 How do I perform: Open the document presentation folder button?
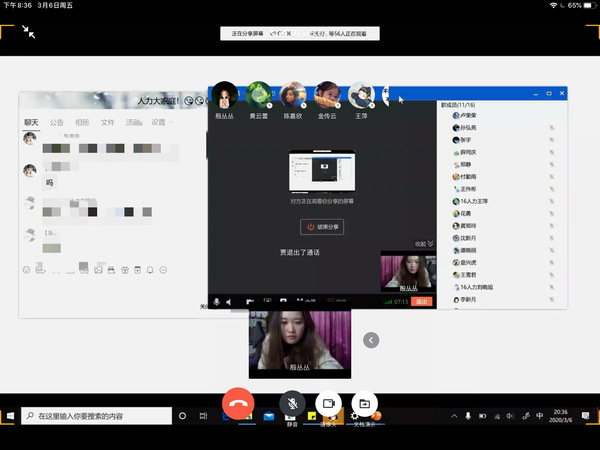pos(364,403)
